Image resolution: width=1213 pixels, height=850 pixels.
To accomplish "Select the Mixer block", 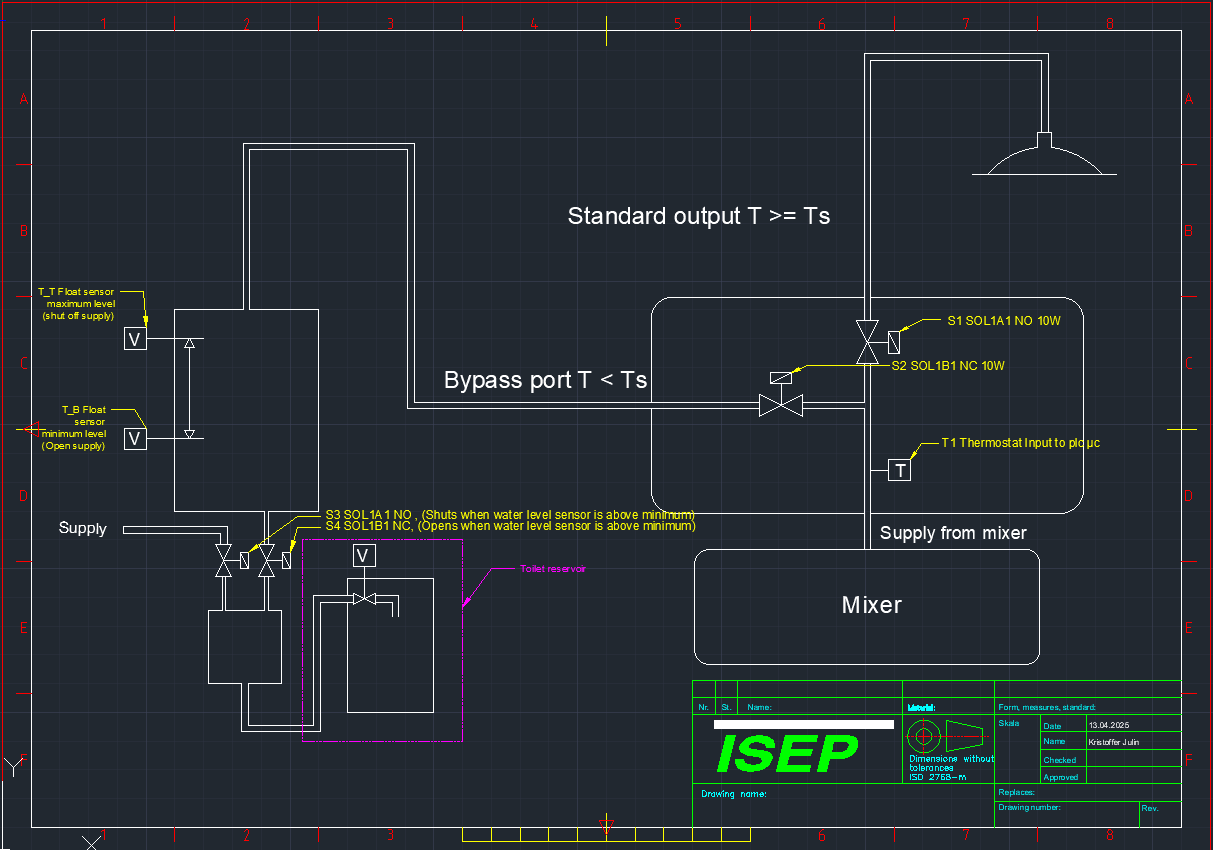I will click(x=867, y=606).
